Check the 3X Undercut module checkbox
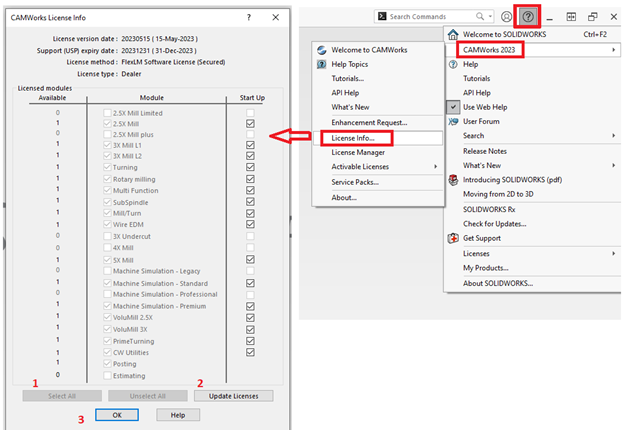Image resolution: width=627 pixels, height=430 pixels. (107, 236)
